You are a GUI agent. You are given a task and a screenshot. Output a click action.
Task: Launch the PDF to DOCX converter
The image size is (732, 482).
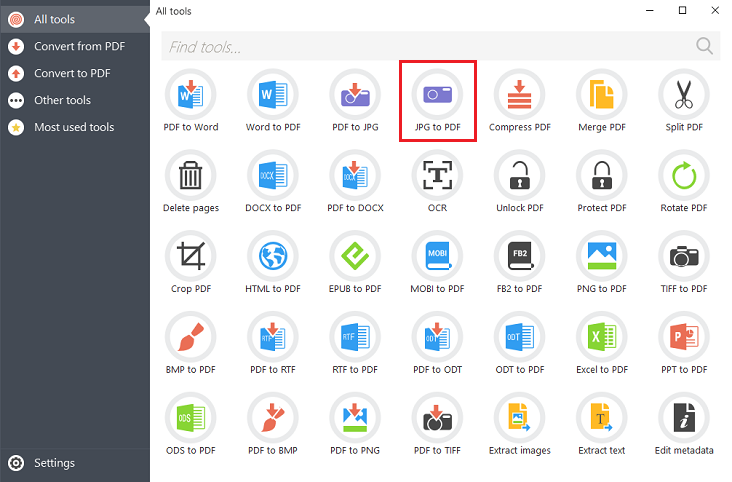pyautogui.click(x=355, y=182)
